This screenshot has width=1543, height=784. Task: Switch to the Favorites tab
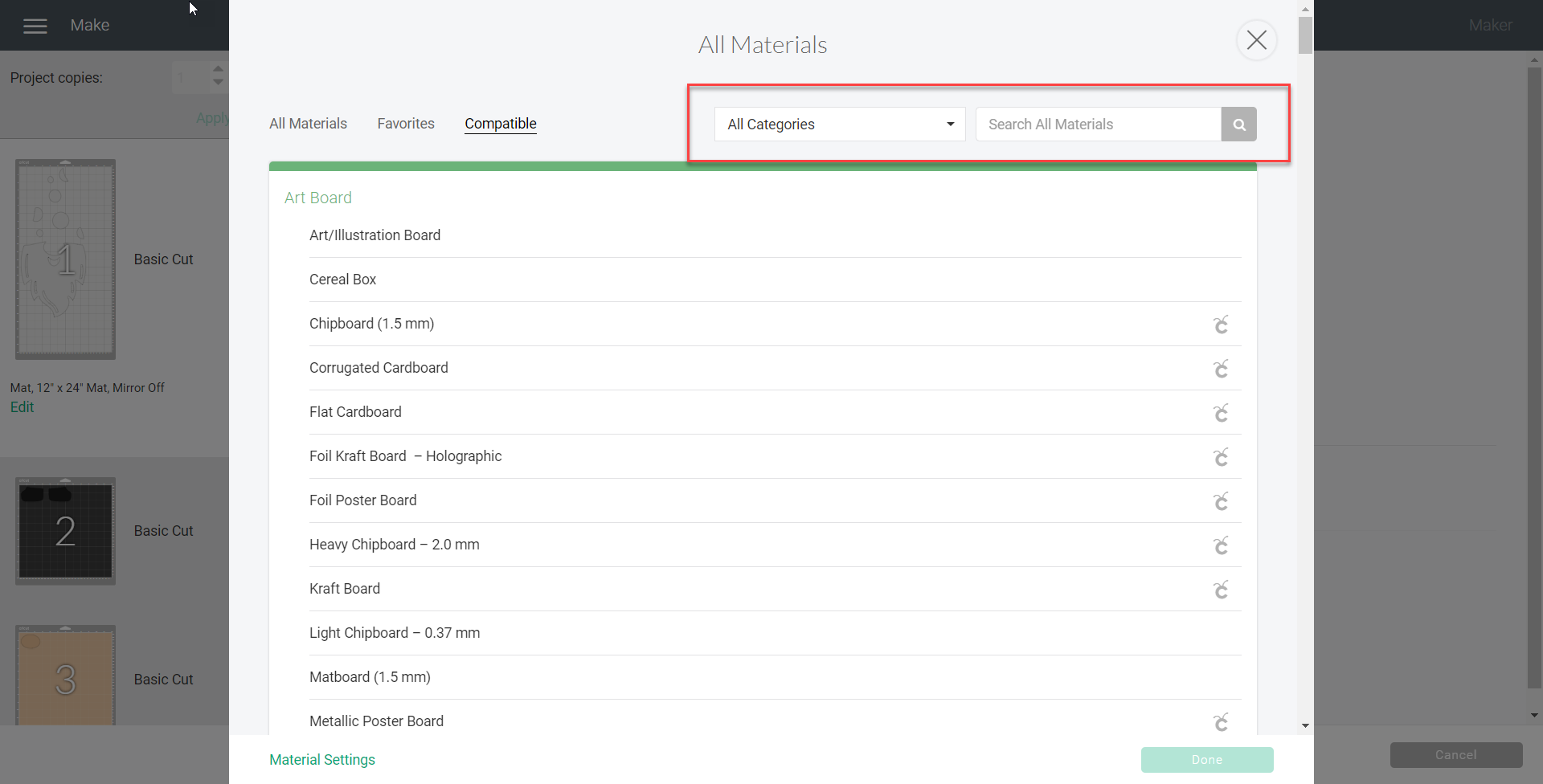point(406,124)
